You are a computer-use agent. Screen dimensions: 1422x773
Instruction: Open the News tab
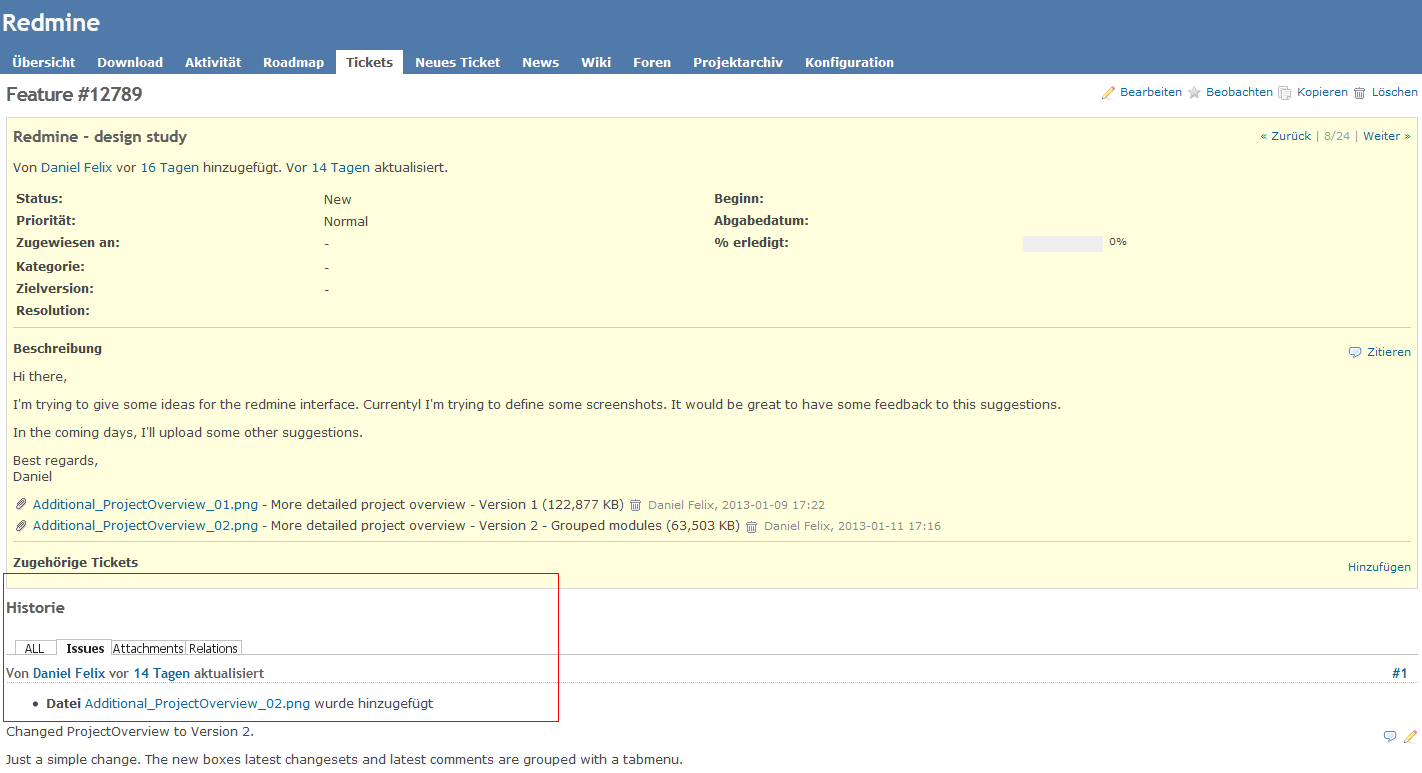(x=540, y=62)
